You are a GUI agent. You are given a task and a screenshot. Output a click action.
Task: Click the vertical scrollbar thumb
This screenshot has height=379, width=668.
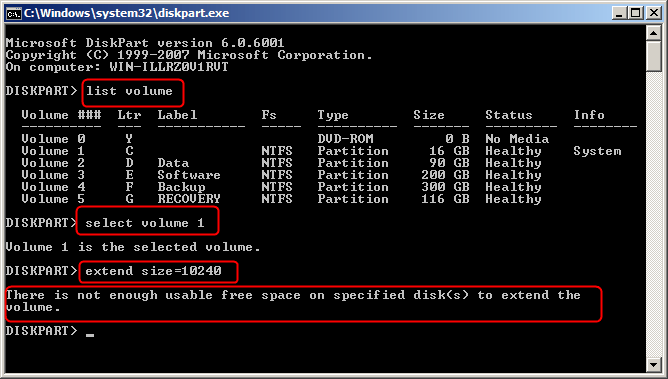(x=653, y=56)
